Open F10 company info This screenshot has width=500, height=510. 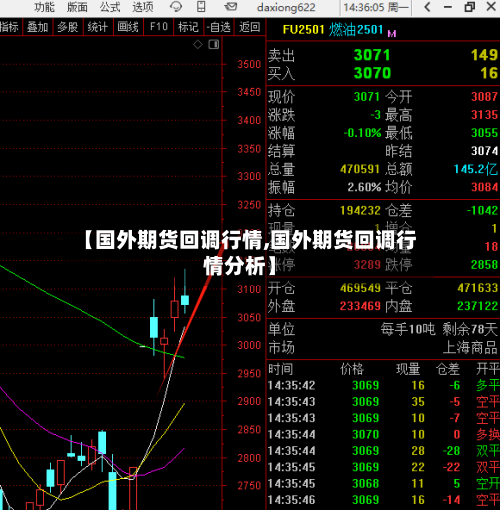coord(158,27)
